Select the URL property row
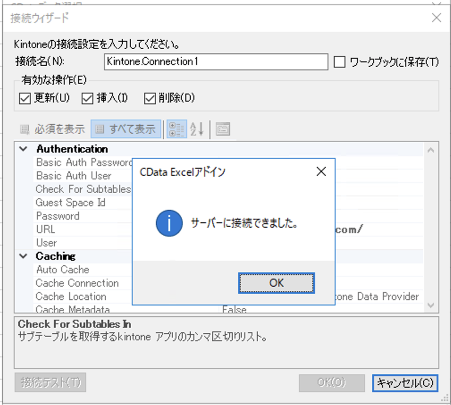451x405 pixels. (x=46, y=229)
